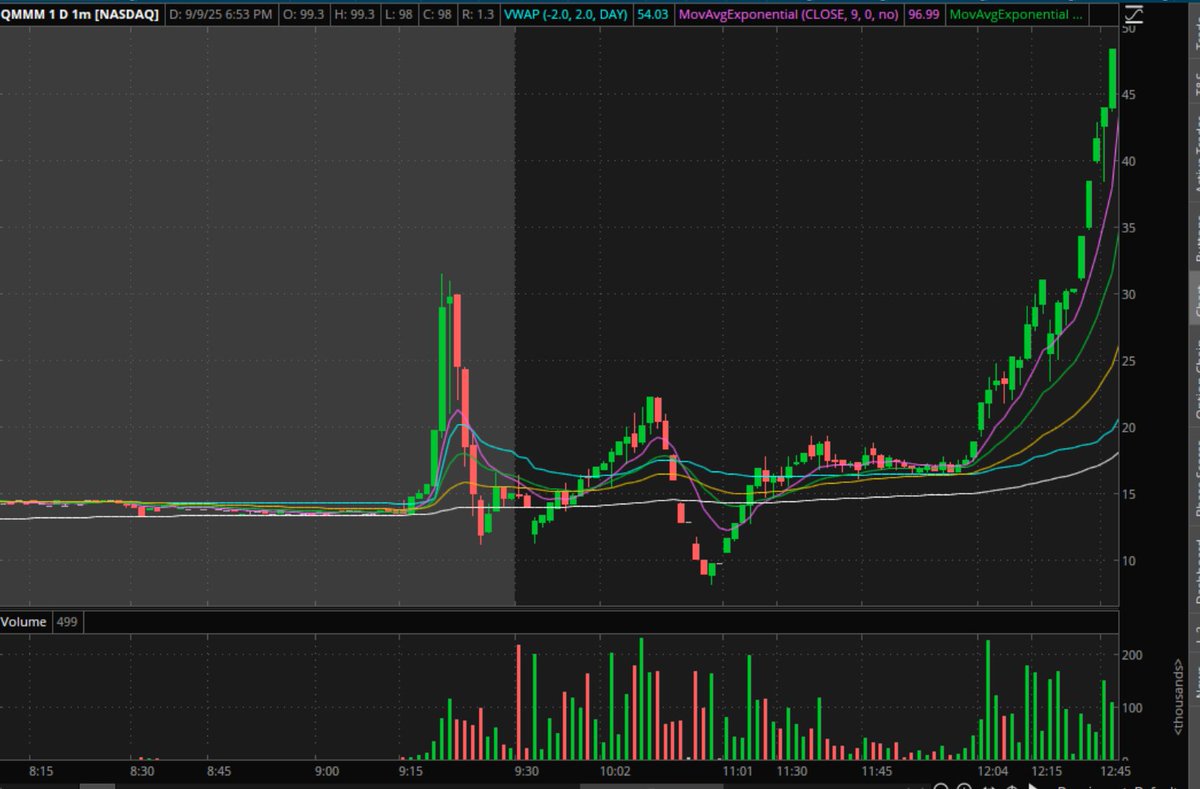Click the 35 price axis label
This screenshot has height=789, width=1200.
pos(1127,228)
